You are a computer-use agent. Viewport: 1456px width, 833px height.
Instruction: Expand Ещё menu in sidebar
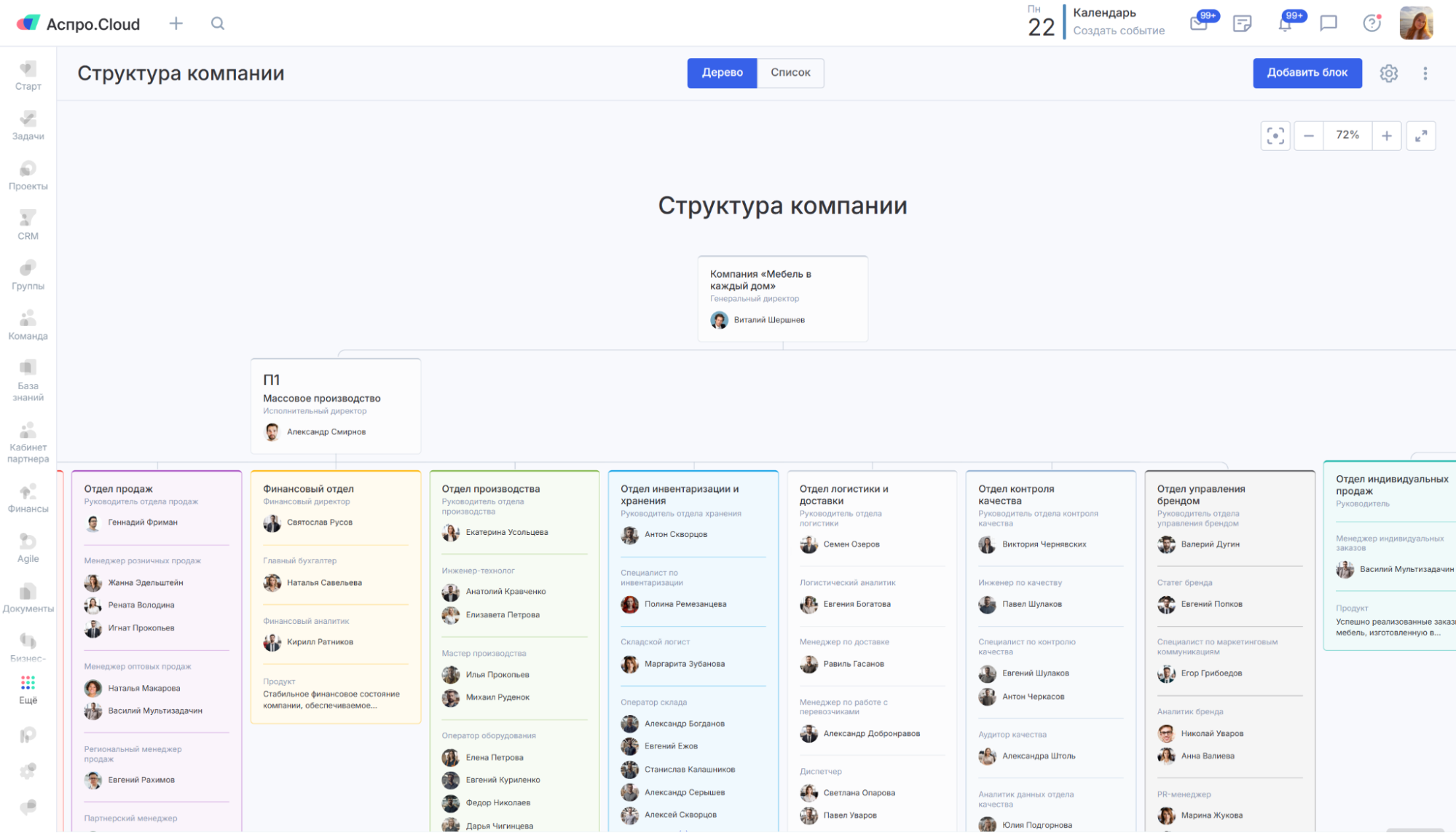point(28,689)
